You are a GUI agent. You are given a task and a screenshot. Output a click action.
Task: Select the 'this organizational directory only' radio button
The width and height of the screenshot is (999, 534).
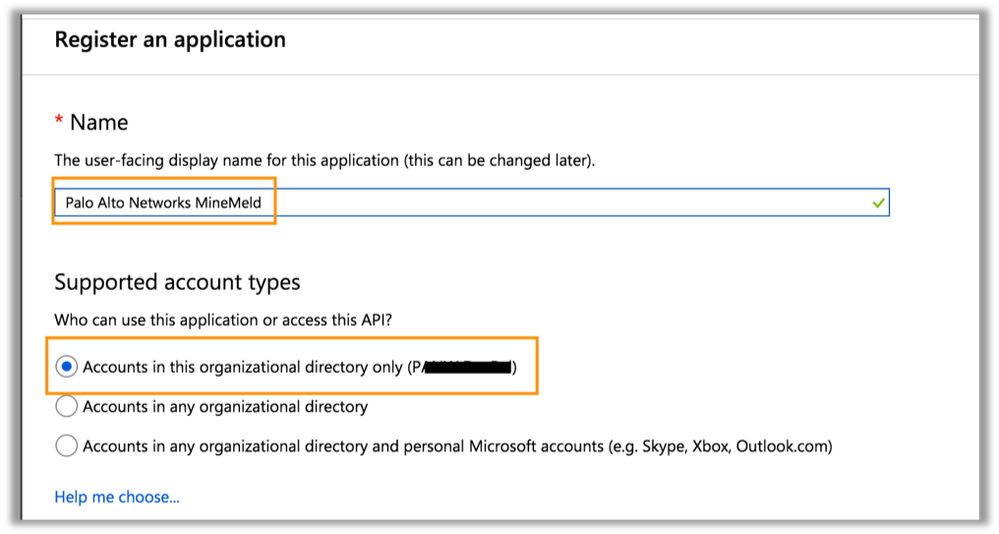click(x=66, y=367)
